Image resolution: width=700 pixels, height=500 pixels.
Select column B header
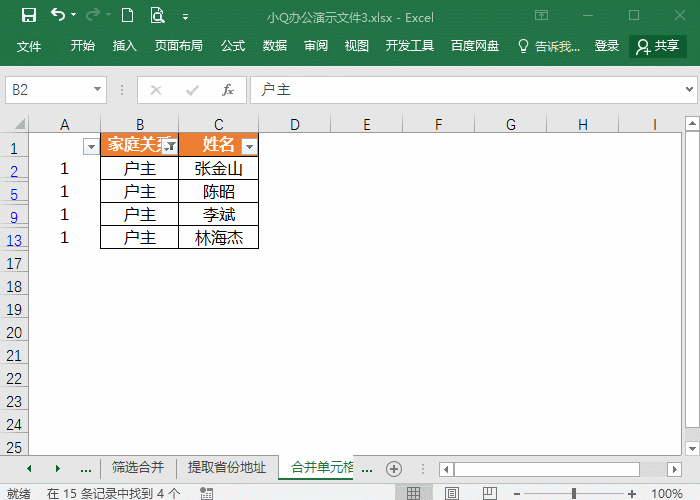pos(140,124)
